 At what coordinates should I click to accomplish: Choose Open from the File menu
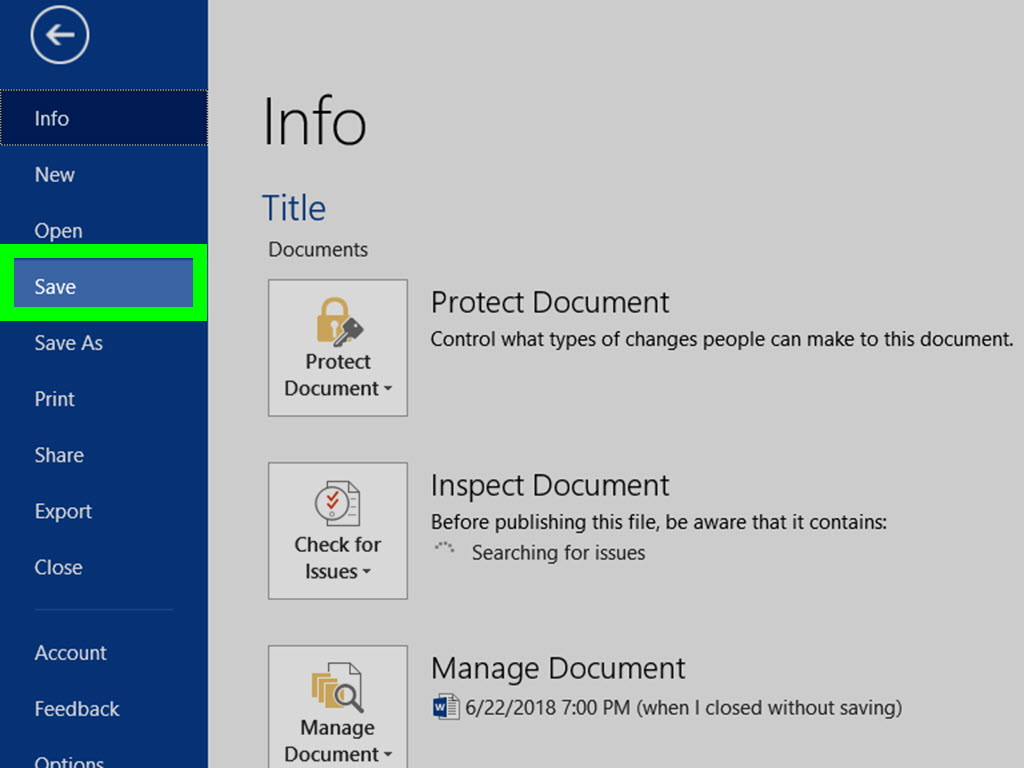coord(104,231)
